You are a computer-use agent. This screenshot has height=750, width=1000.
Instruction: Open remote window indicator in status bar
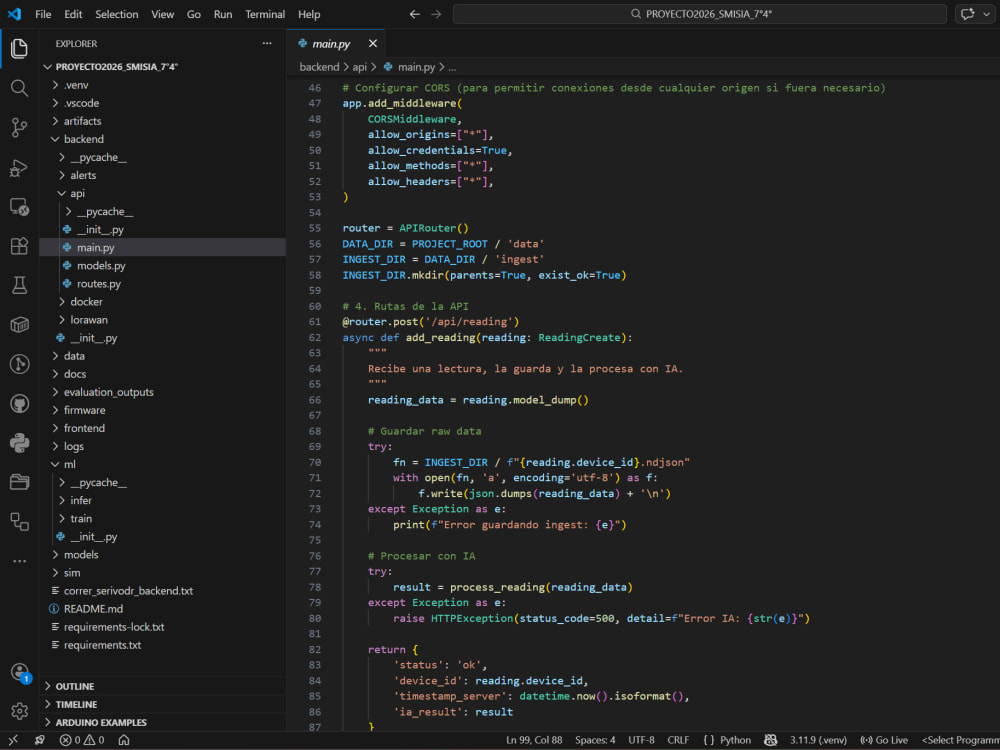point(13,740)
